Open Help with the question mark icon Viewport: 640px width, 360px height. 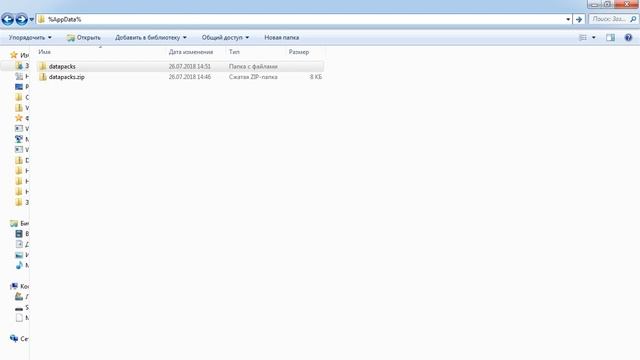pyautogui.click(x=628, y=38)
